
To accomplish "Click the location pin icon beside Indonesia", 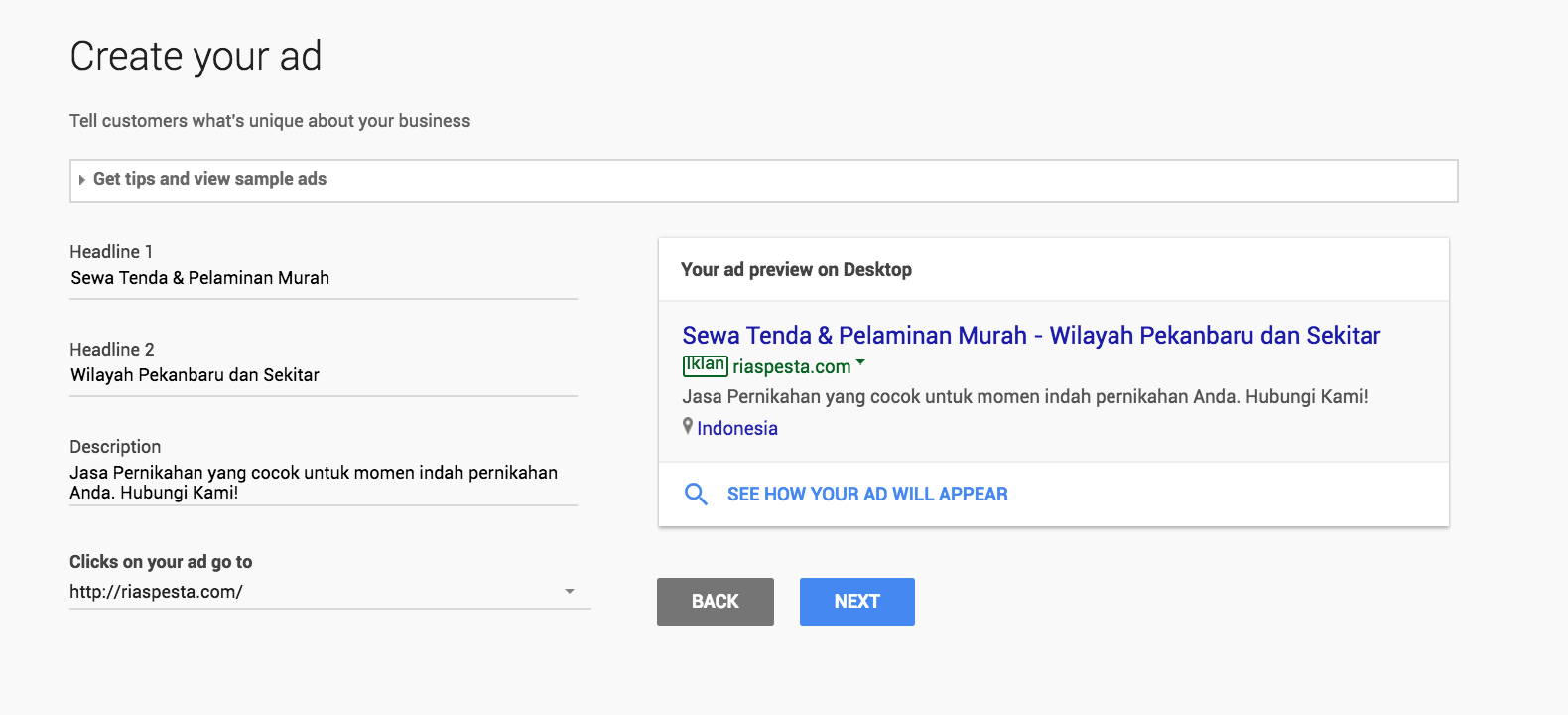I will tap(688, 427).
